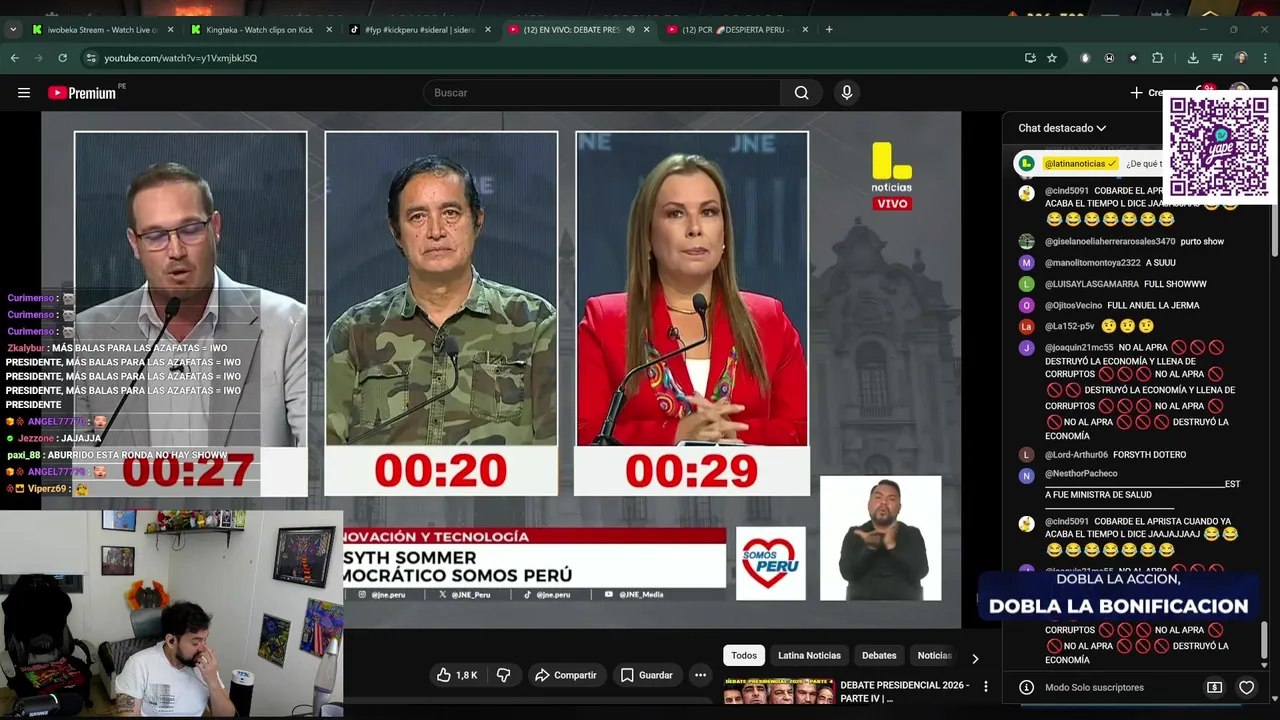Switch to Kingteka Watch clips tab
Screen dimensions: 1280x720
coord(260,30)
